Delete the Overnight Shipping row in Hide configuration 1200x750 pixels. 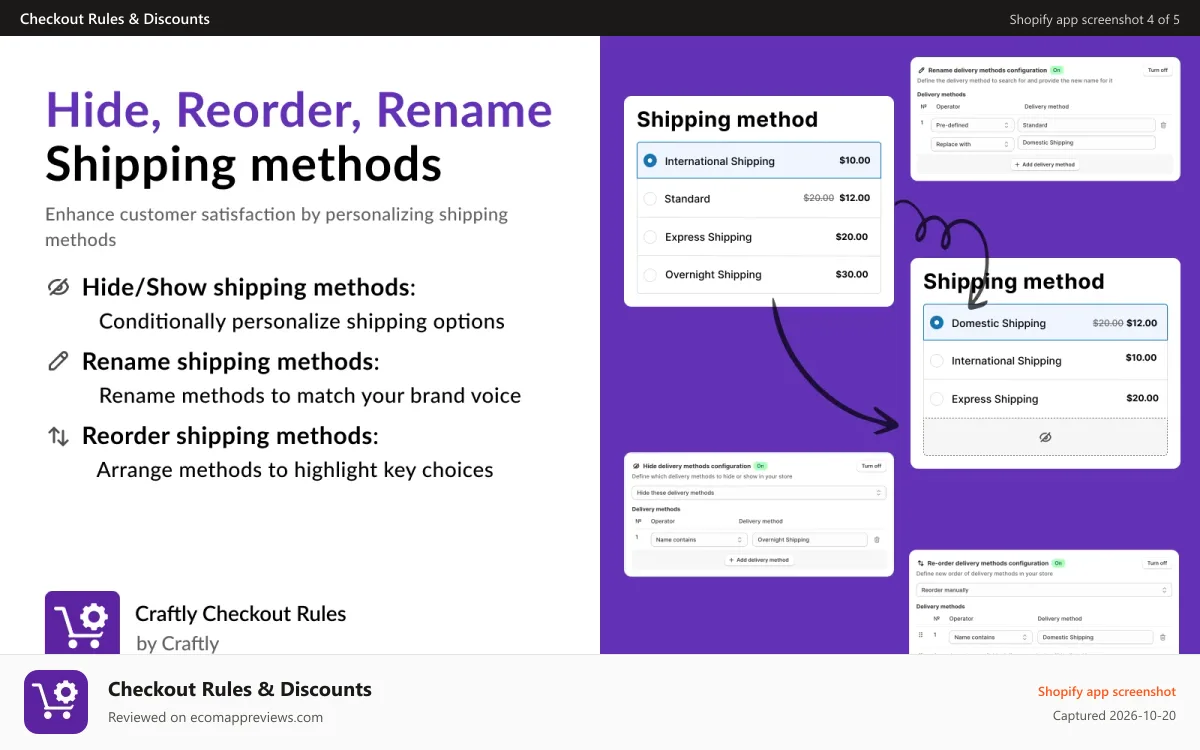coord(877,539)
